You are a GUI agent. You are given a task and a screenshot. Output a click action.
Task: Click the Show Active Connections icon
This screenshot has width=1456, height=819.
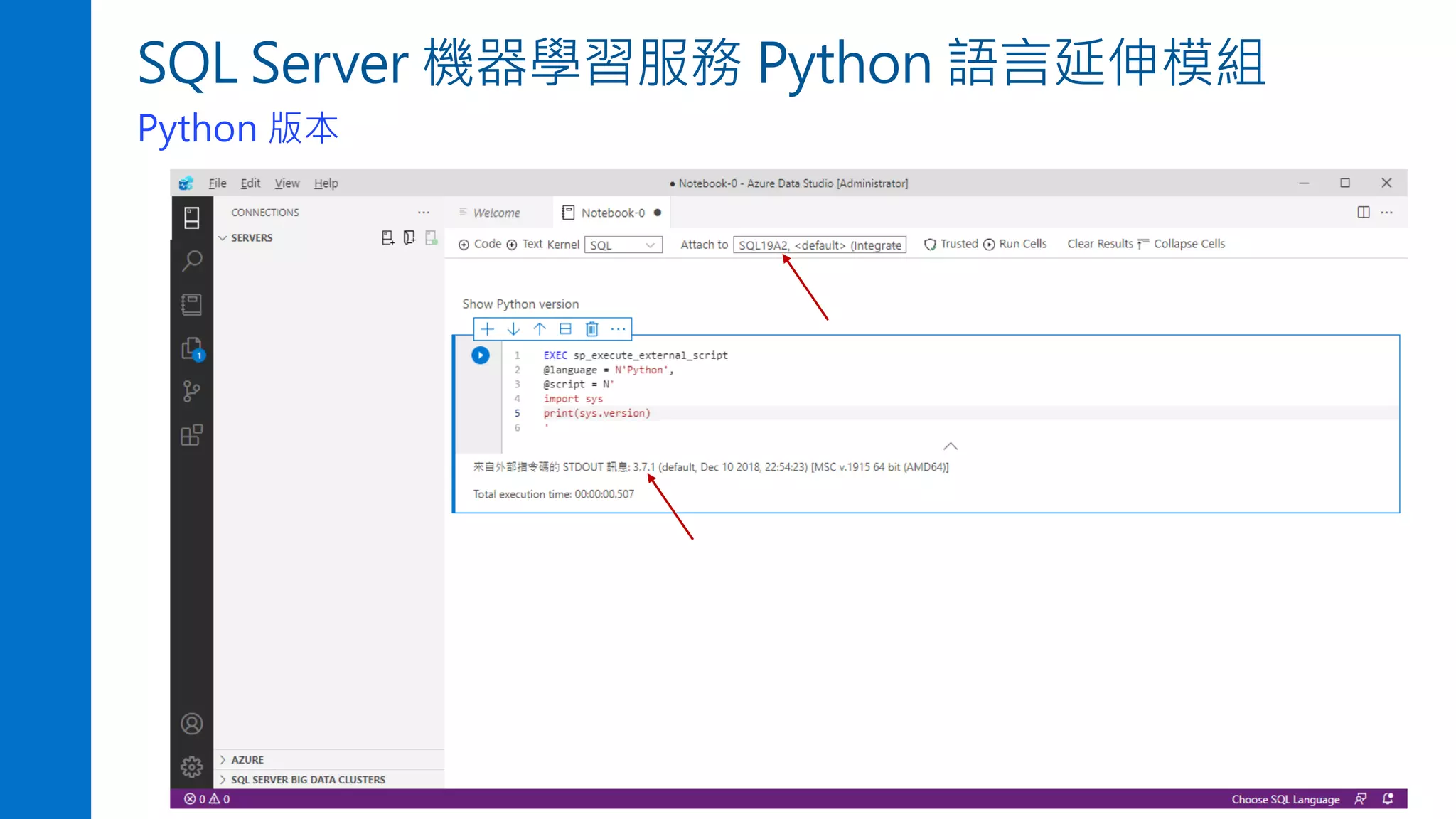click(431, 238)
